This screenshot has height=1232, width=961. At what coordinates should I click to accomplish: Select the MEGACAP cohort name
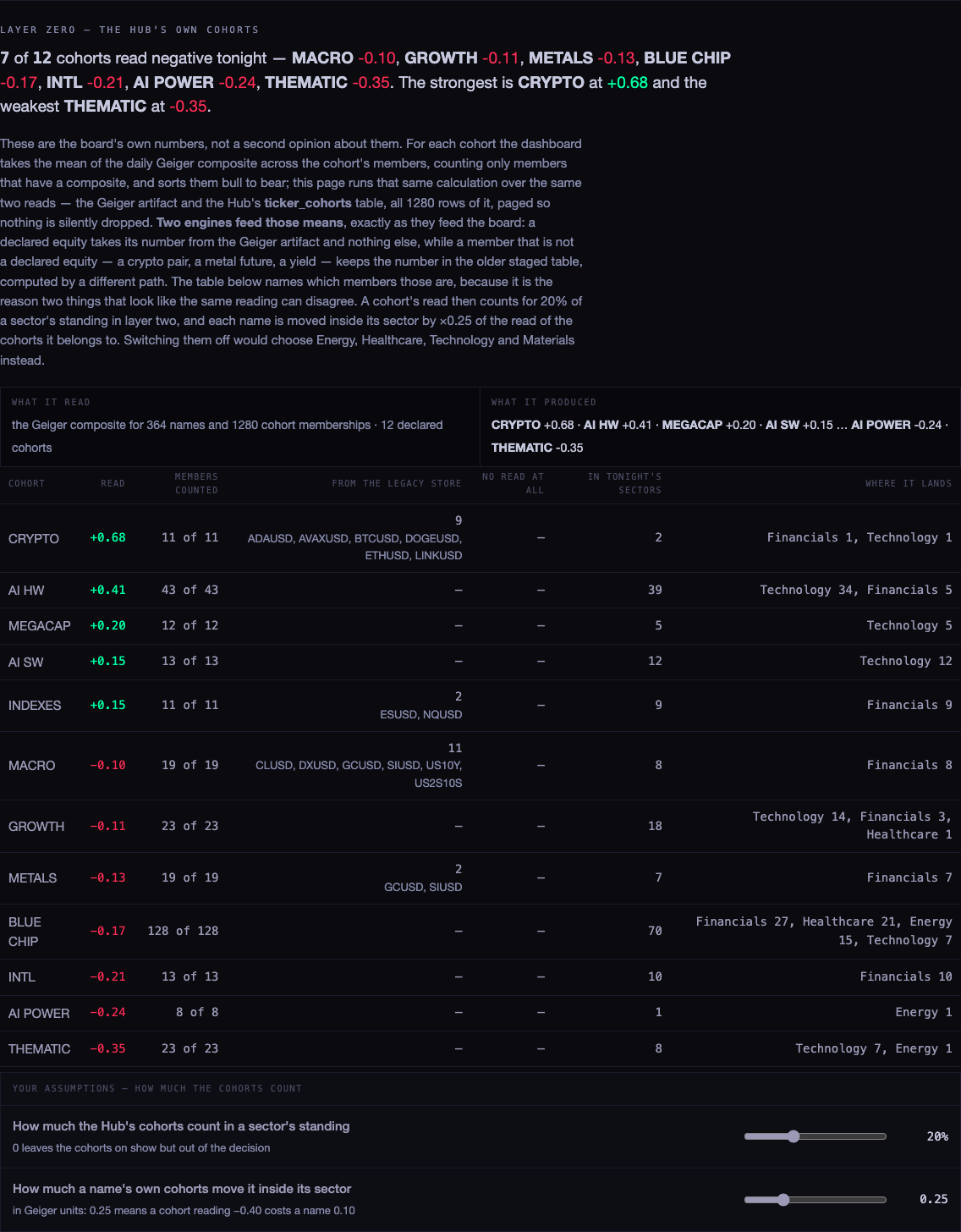pyautogui.click(x=40, y=625)
